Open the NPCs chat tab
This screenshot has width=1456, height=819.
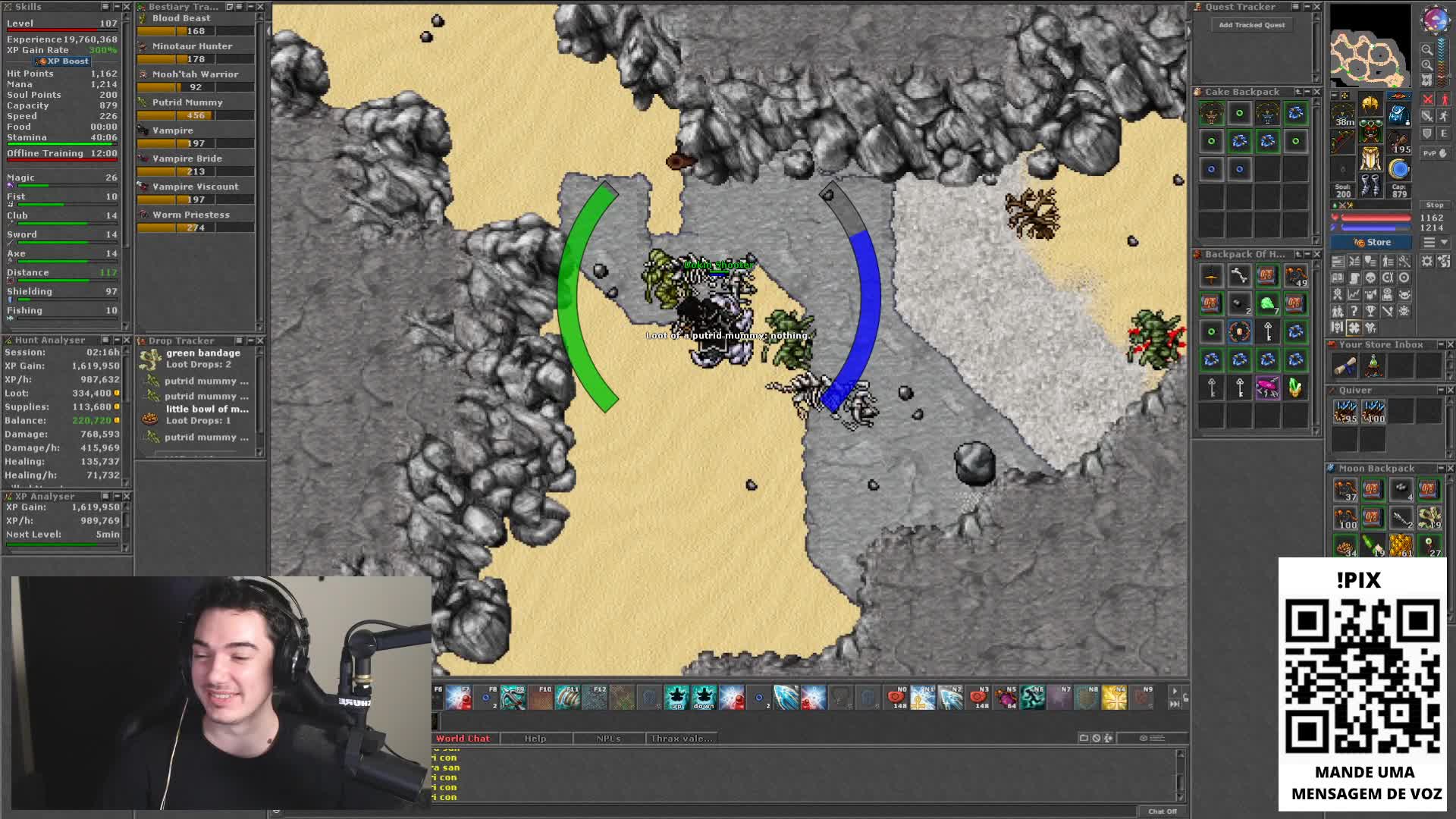(608, 738)
